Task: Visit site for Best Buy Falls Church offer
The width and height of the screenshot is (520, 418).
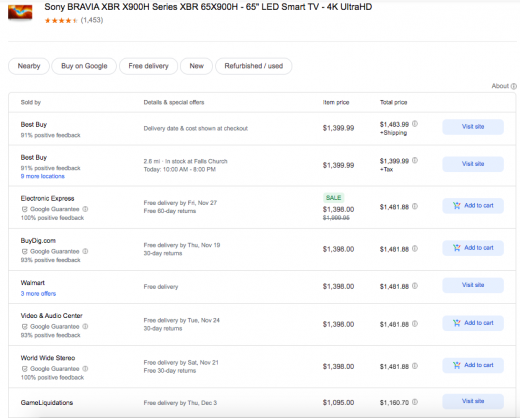Action: pyautogui.click(x=473, y=164)
